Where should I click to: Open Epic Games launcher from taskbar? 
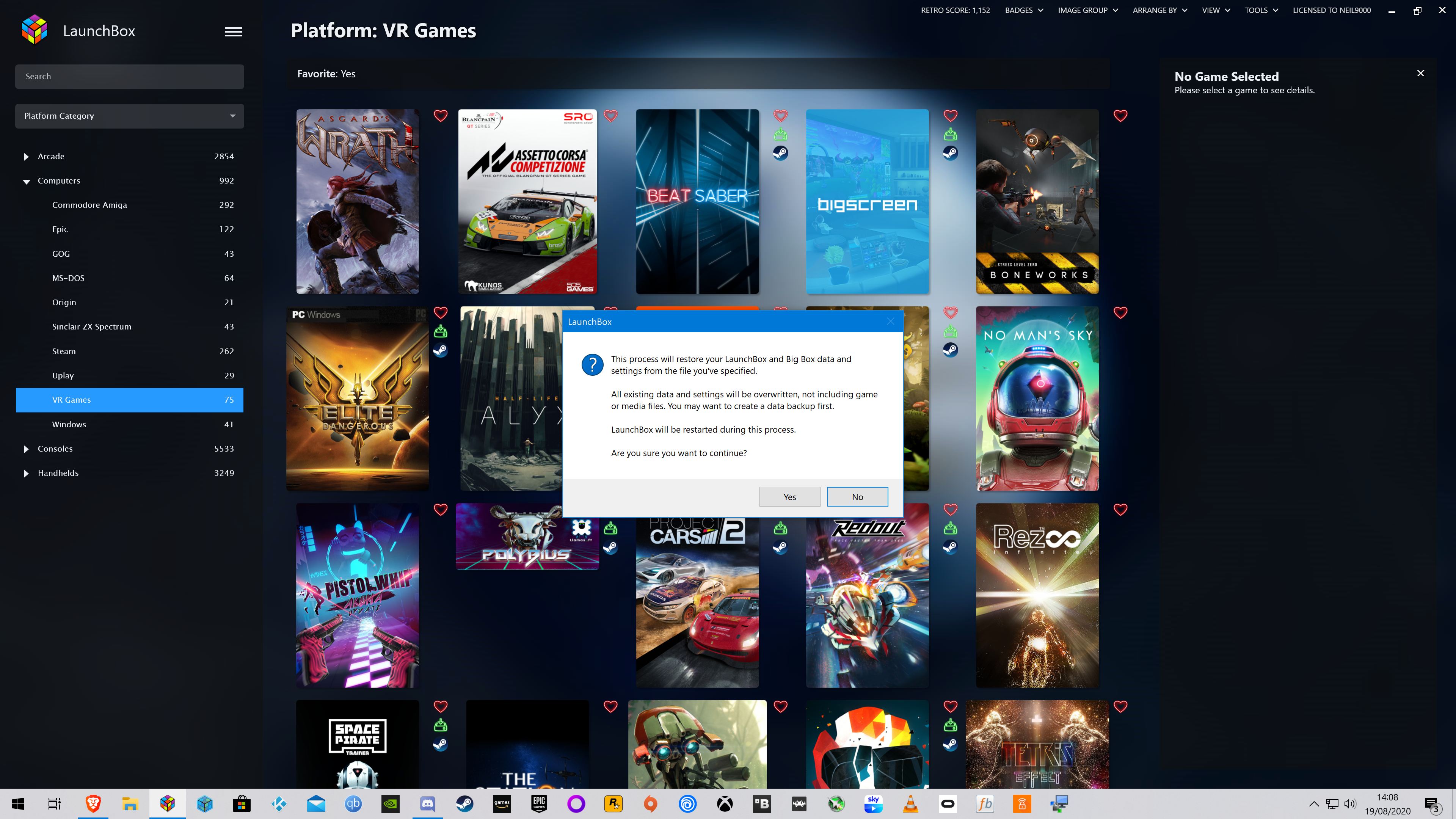539,804
